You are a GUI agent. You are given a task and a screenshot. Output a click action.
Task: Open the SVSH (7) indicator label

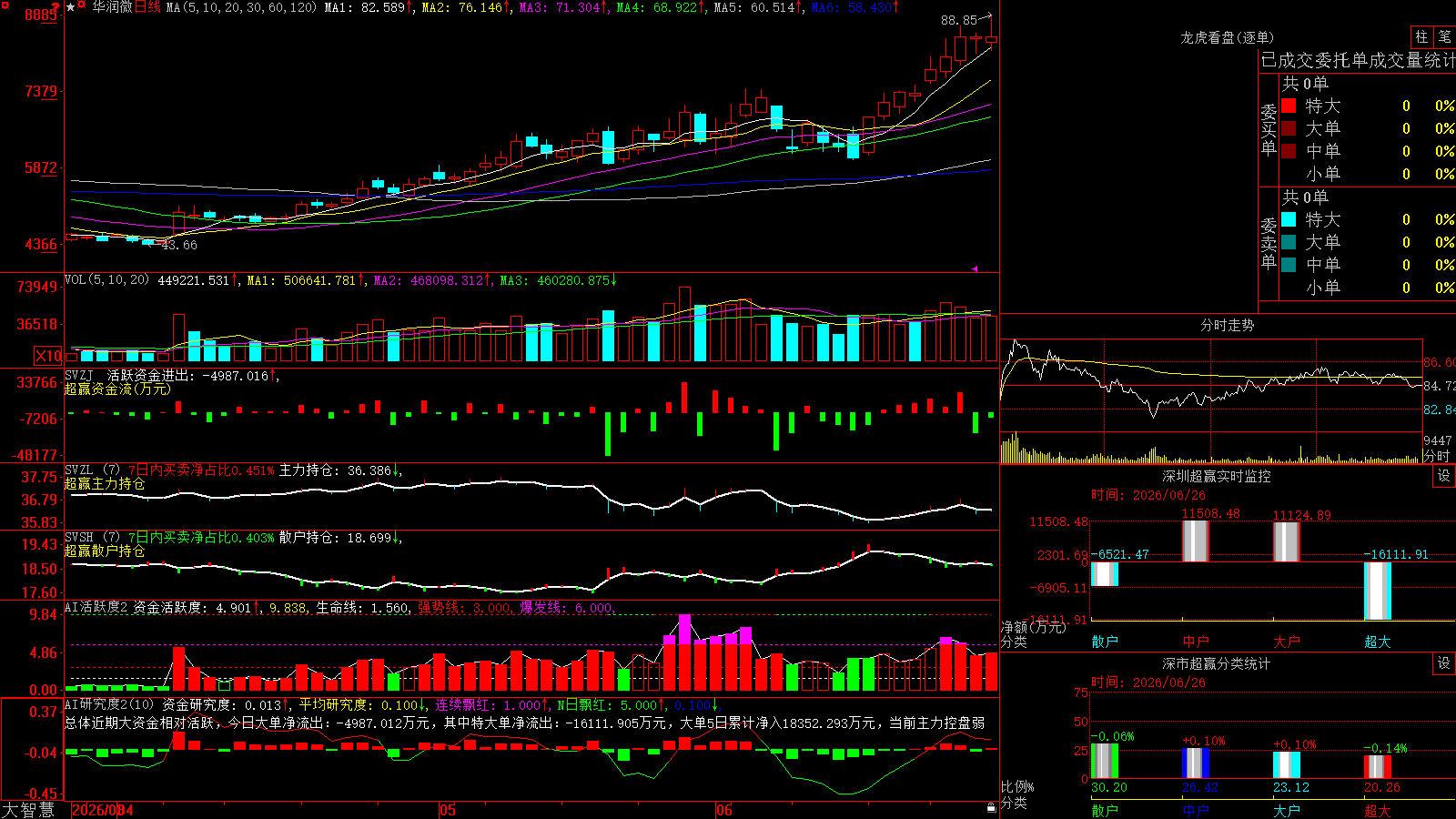coord(92,538)
